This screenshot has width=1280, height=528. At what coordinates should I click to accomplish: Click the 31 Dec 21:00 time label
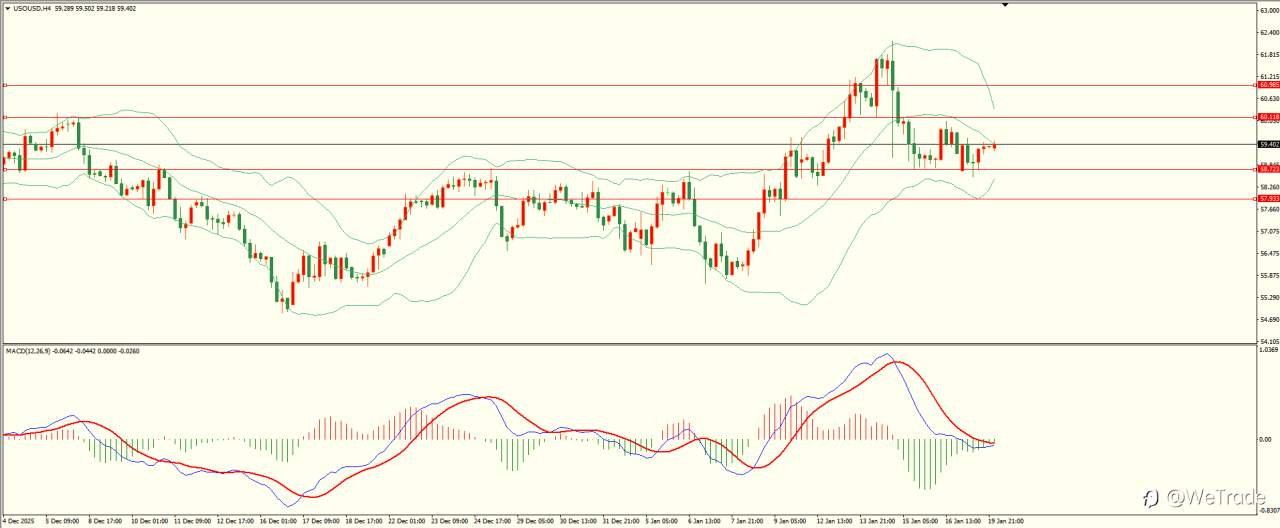tap(623, 522)
